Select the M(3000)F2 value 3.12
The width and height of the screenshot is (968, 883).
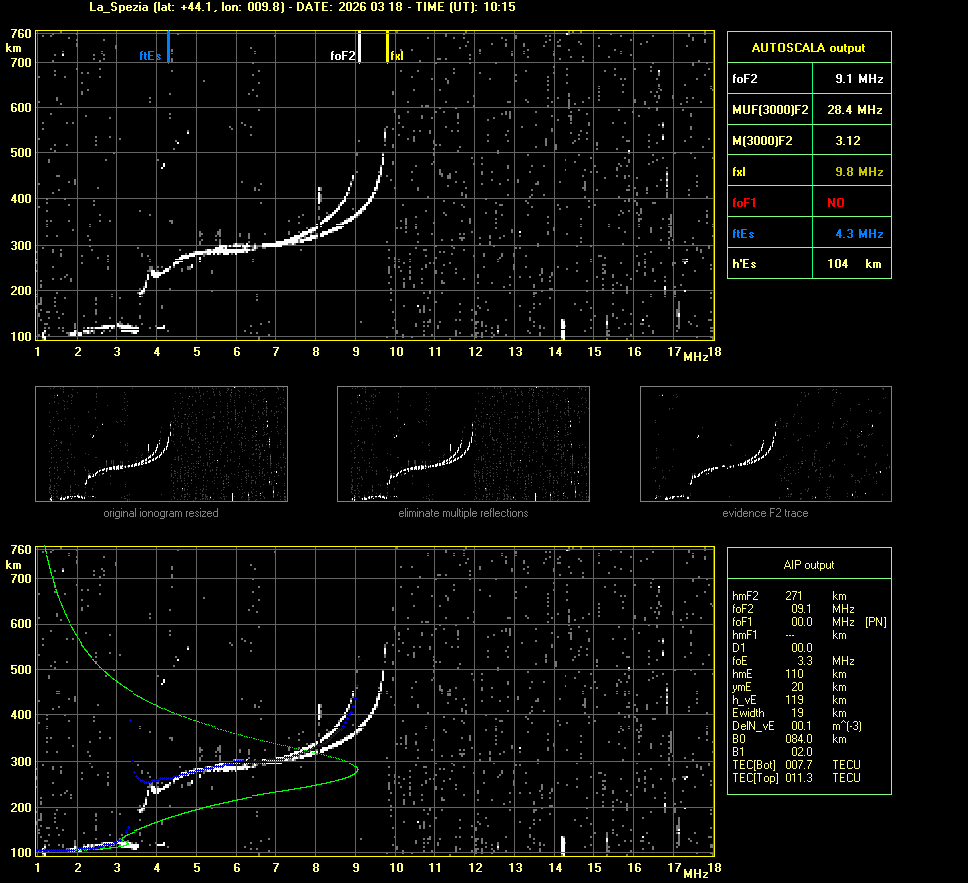tap(848, 141)
